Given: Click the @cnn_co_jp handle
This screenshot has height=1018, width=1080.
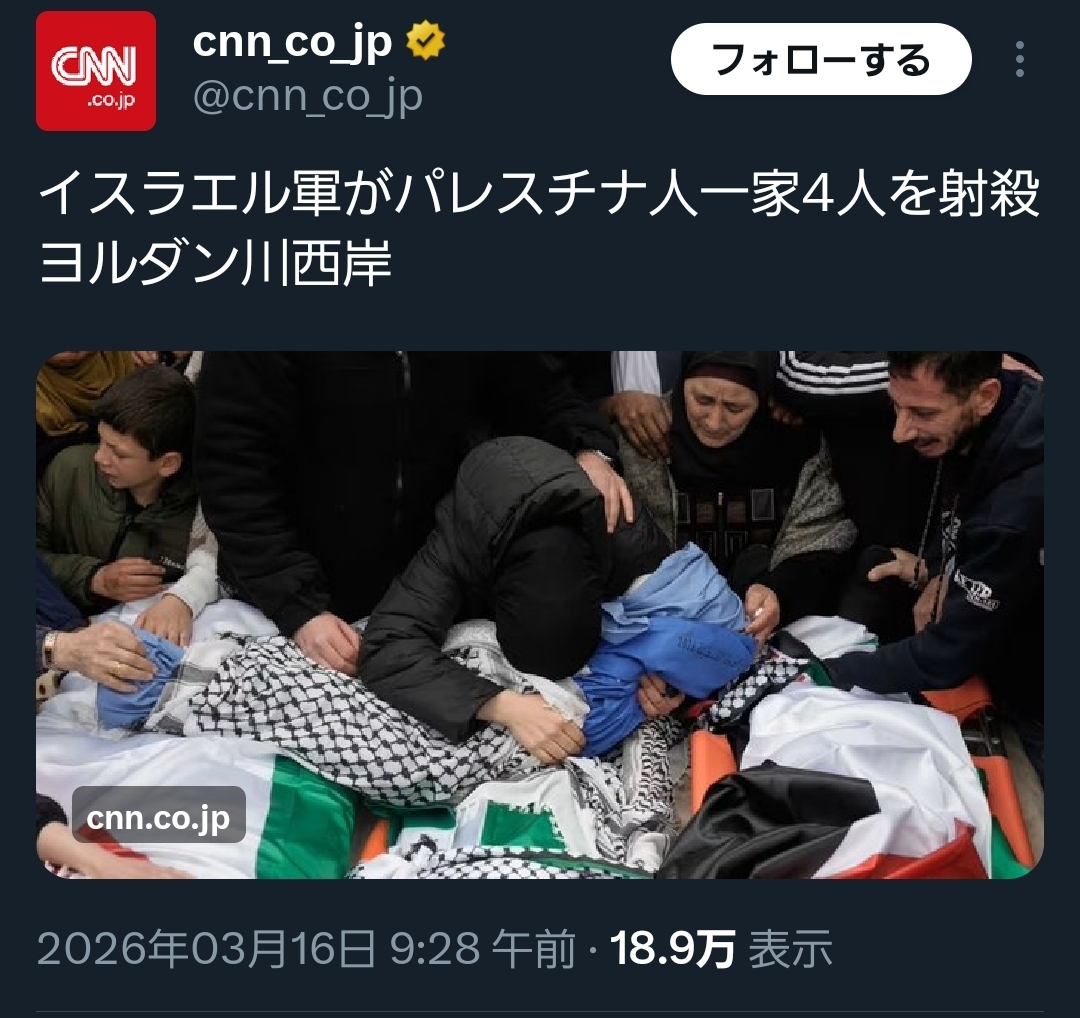Looking at the screenshot, I should [x=307, y=96].
